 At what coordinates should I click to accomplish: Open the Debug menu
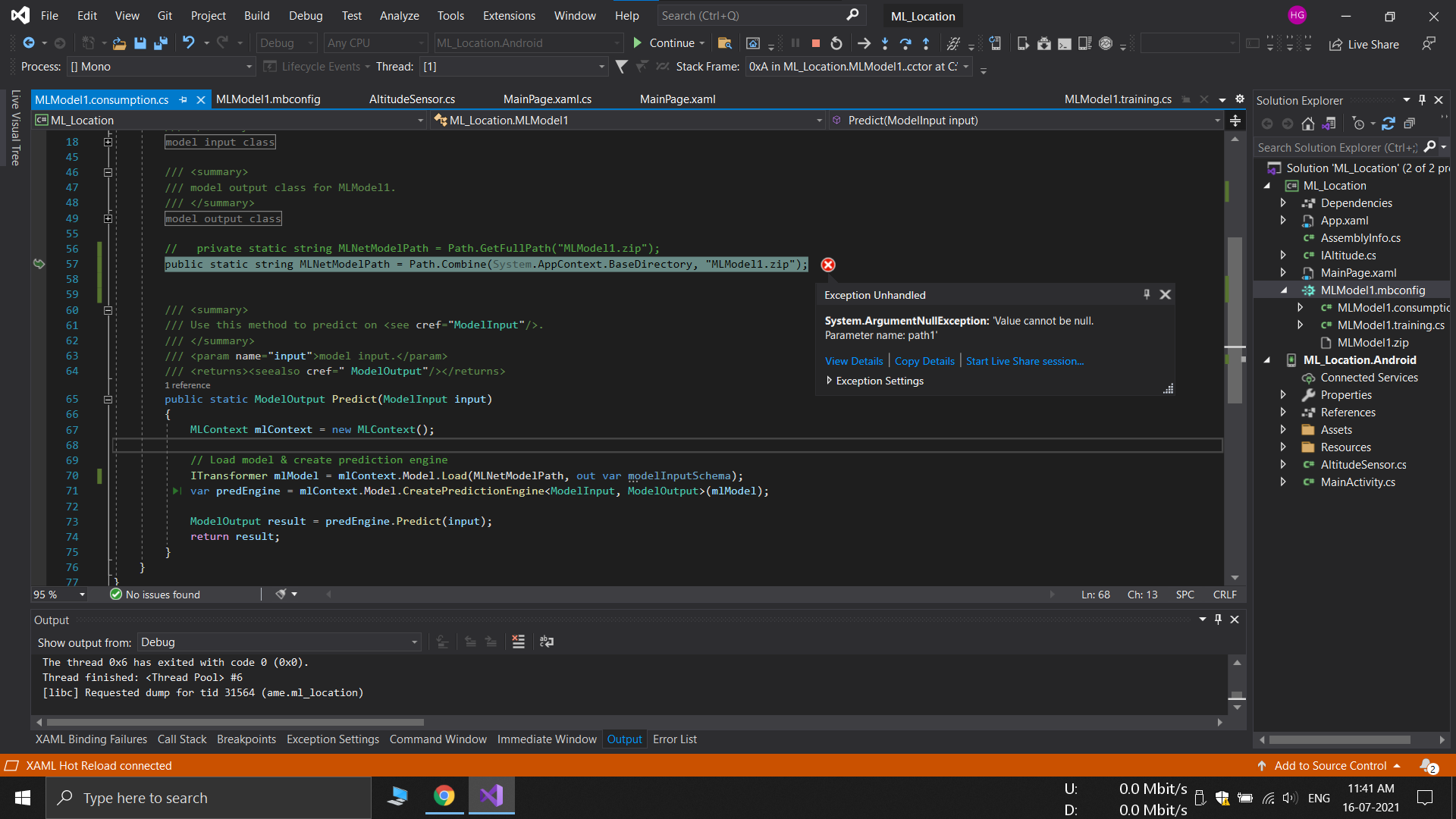(x=306, y=15)
